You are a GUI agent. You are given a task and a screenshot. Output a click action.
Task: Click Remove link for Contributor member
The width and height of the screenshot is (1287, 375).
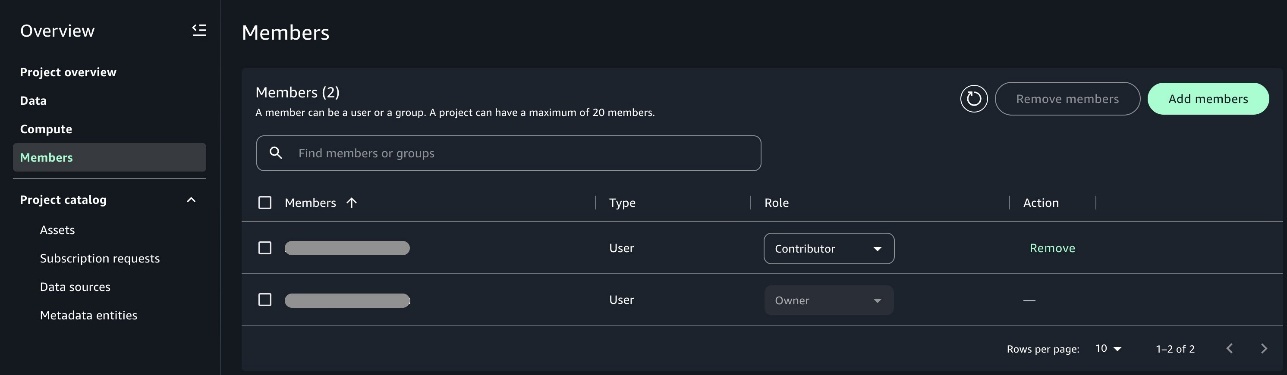coord(1052,248)
